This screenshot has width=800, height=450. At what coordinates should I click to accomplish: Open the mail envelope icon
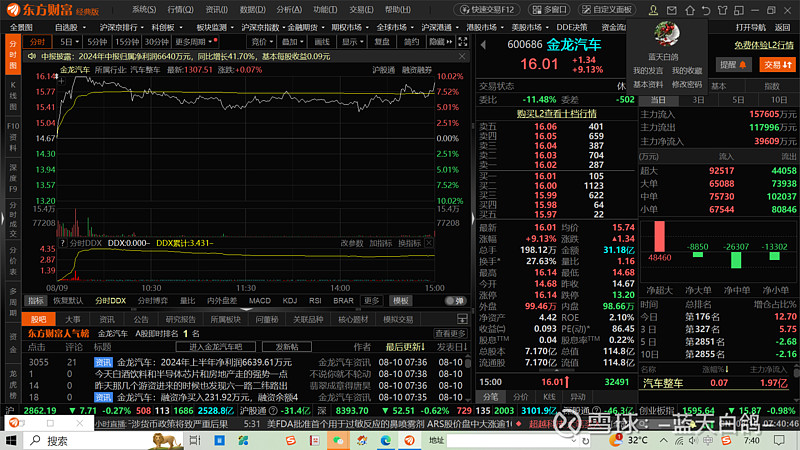(x=672, y=10)
